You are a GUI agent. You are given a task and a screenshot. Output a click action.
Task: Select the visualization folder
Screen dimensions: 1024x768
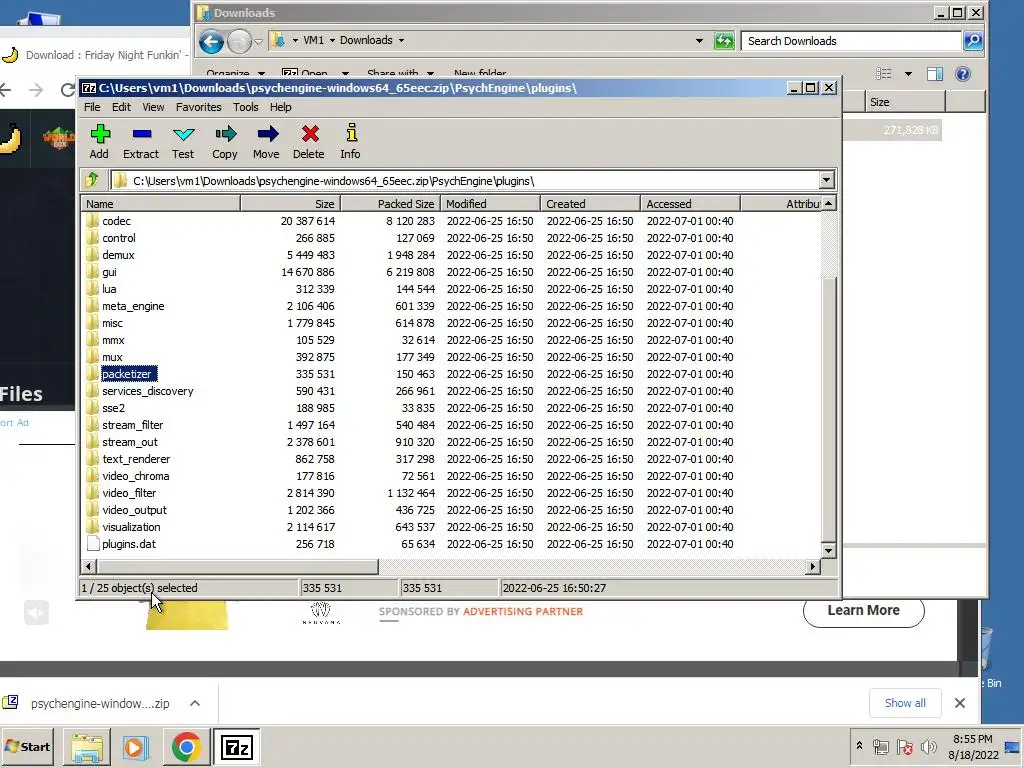[131, 527]
